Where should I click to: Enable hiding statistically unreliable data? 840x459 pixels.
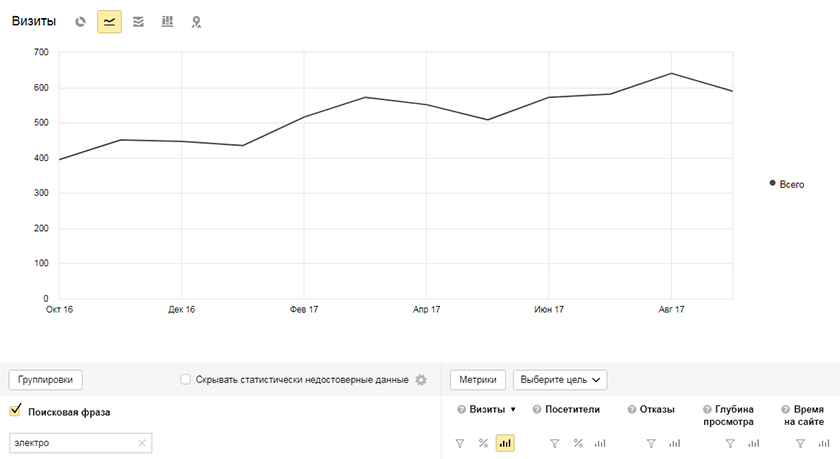click(186, 380)
